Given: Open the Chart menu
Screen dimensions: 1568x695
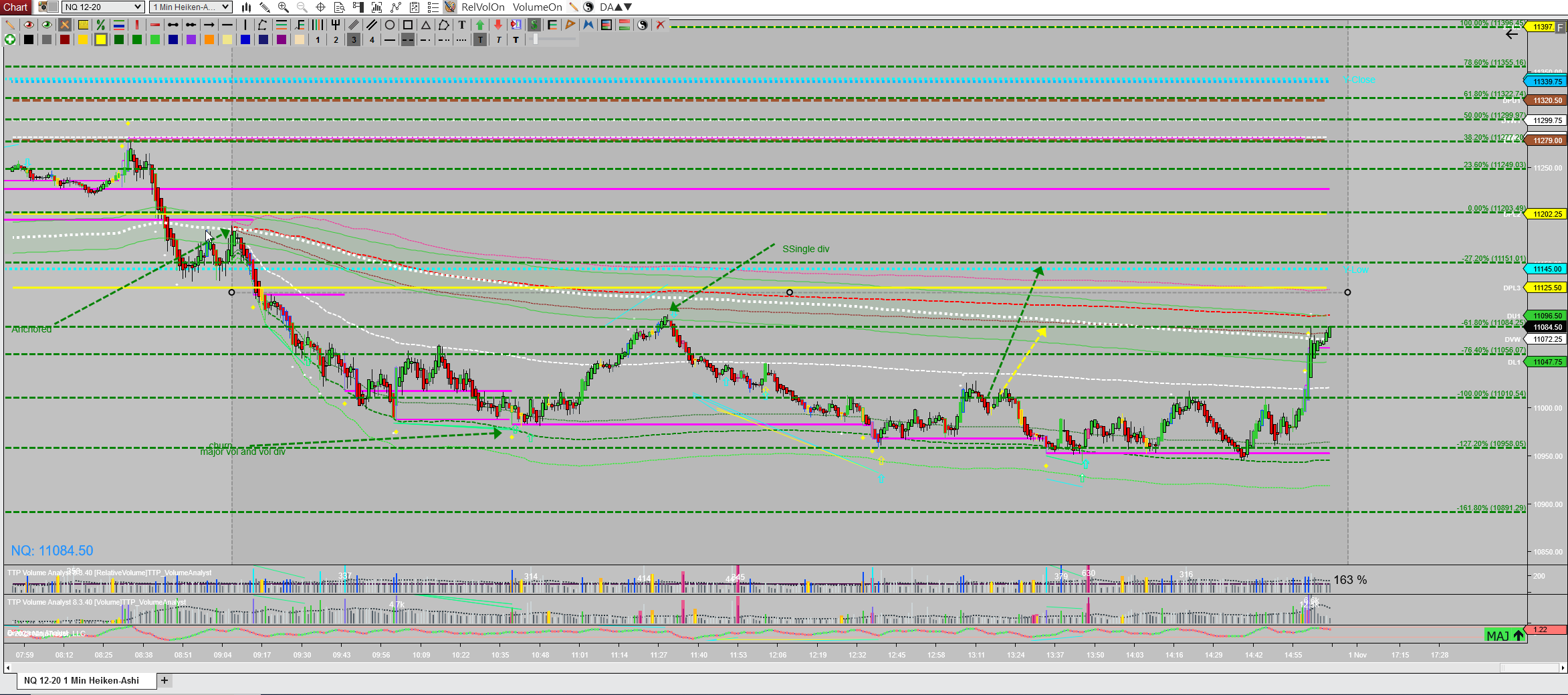Looking at the screenshot, I should pos(15,7).
